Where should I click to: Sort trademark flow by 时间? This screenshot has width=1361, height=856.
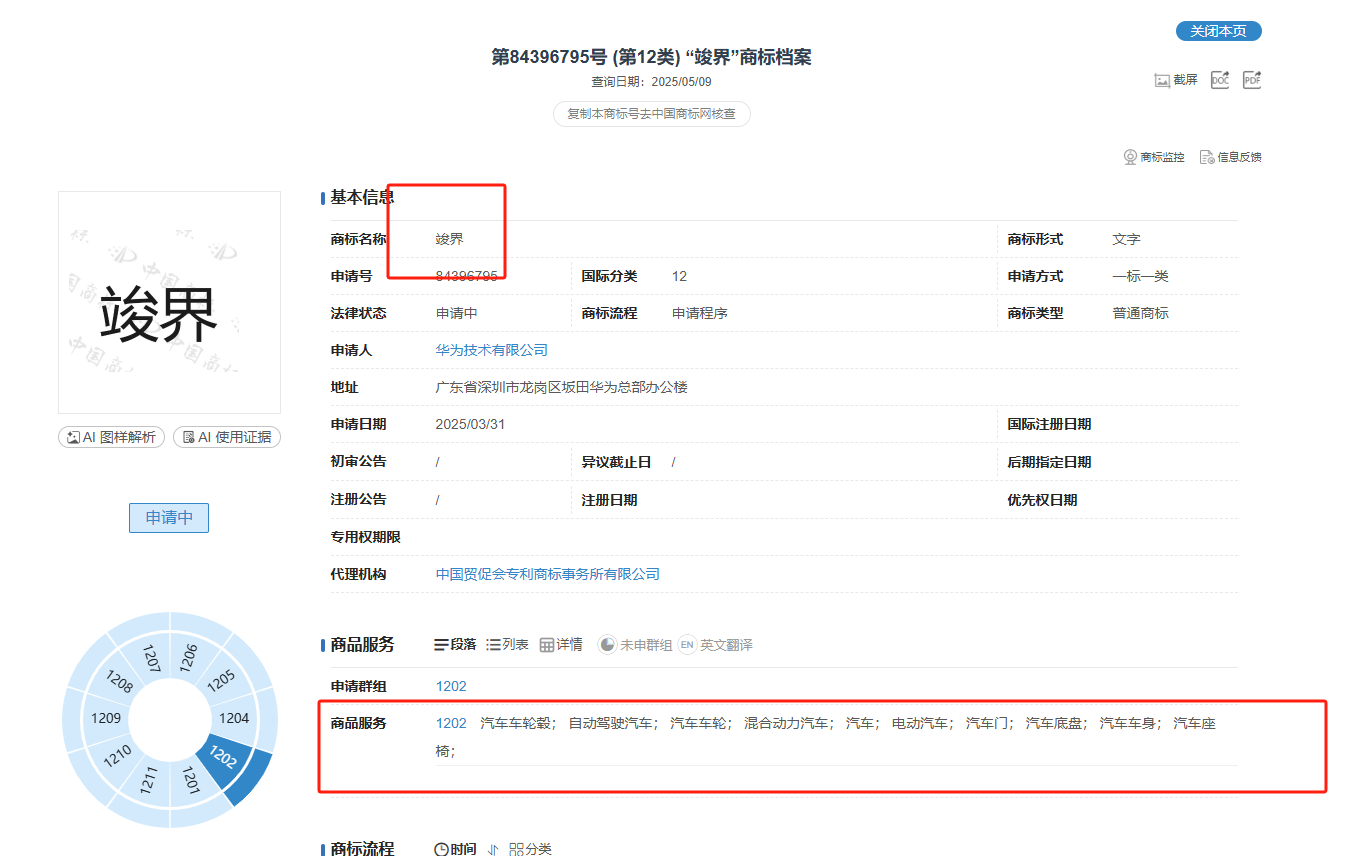click(455, 849)
